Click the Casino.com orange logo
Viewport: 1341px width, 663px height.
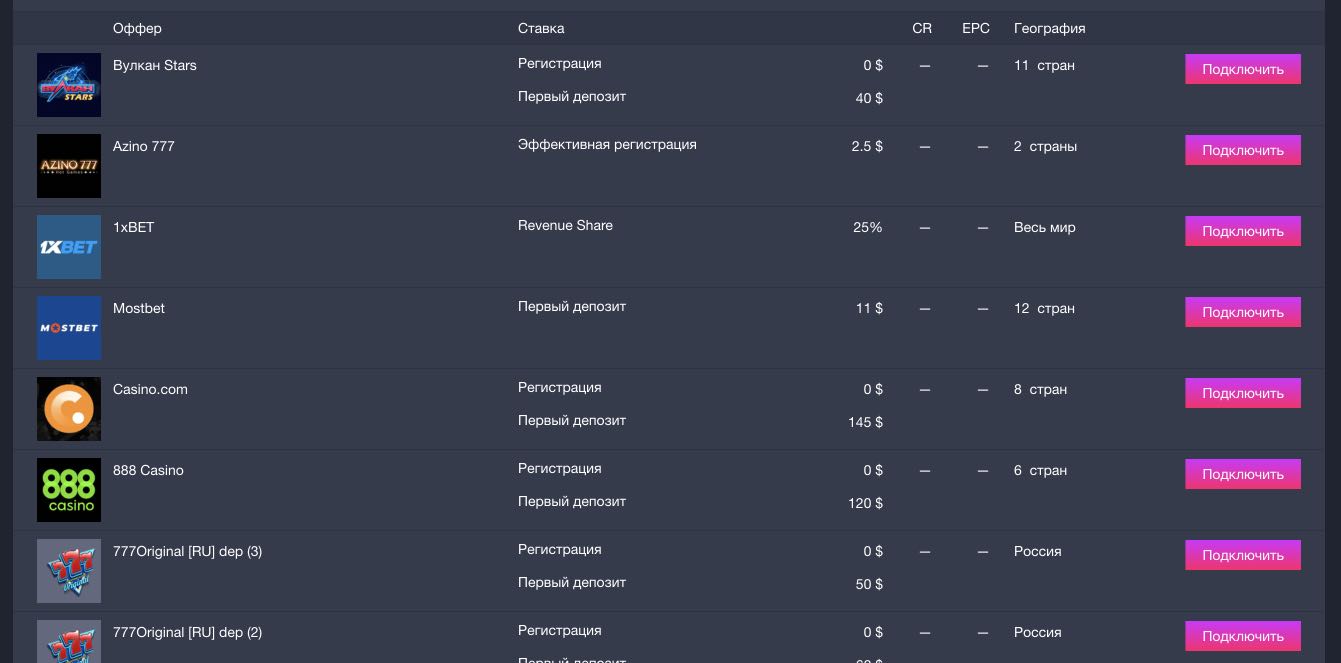[x=69, y=409]
